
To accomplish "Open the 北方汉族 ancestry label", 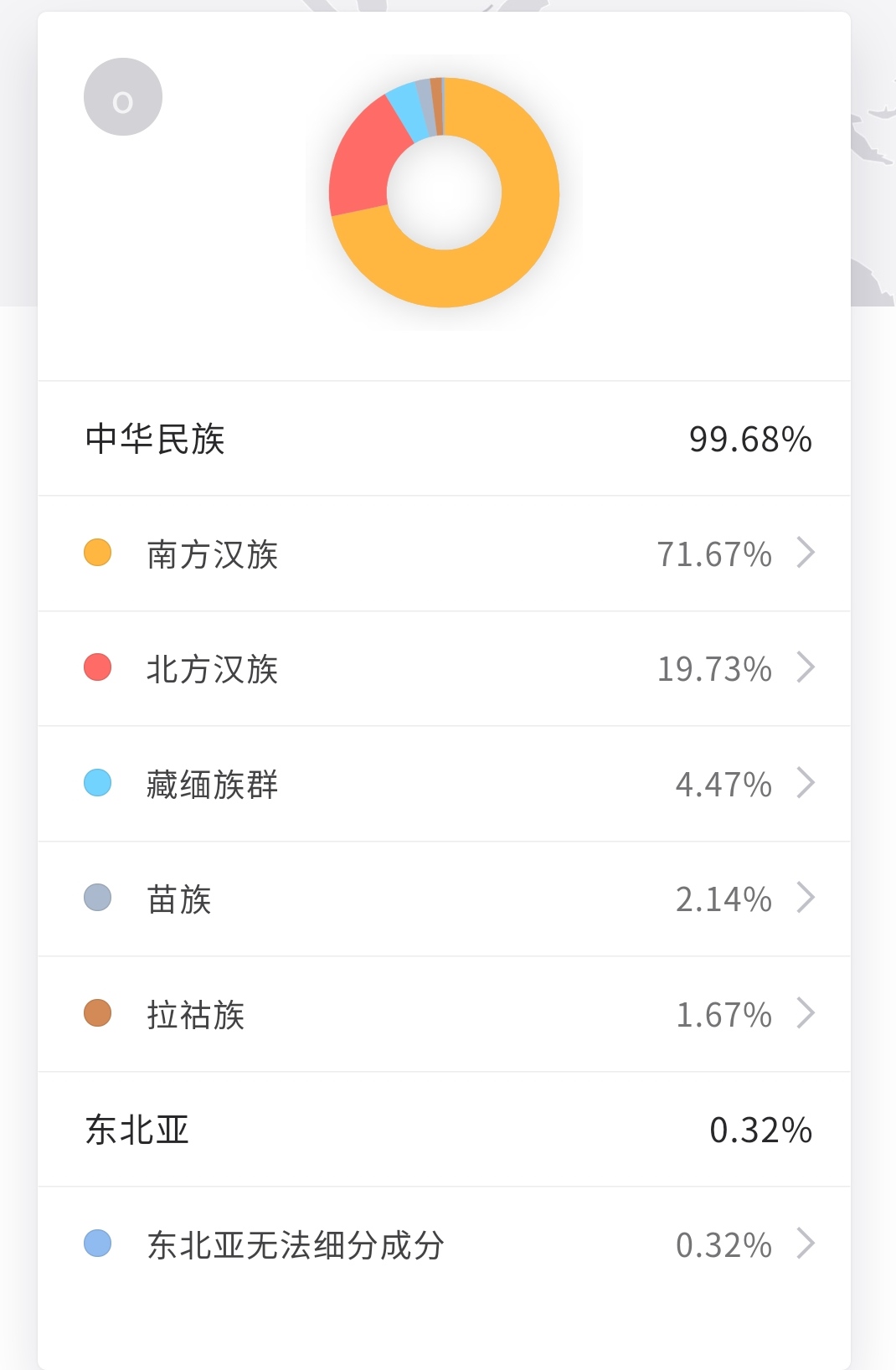I will (x=213, y=669).
